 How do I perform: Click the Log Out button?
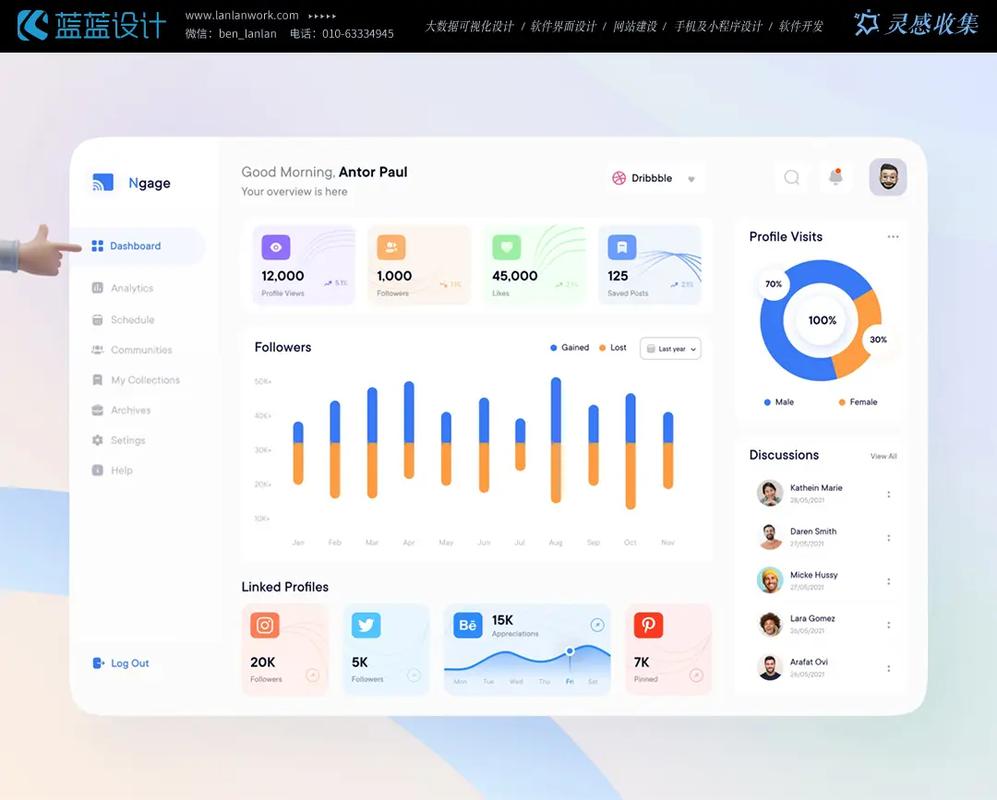[121, 663]
